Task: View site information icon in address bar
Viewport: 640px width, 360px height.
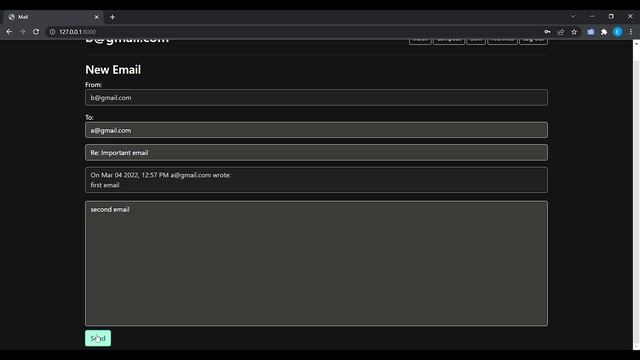Action: (x=52, y=31)
